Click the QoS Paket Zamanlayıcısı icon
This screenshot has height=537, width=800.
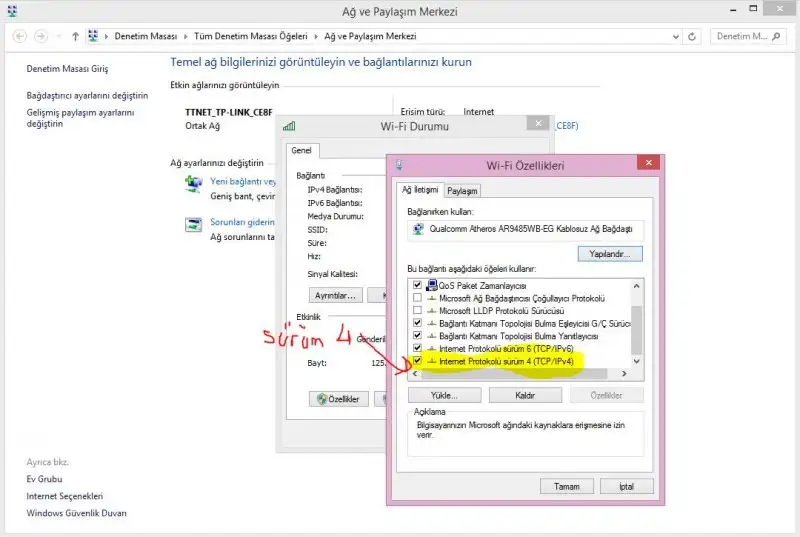point(431,286)
